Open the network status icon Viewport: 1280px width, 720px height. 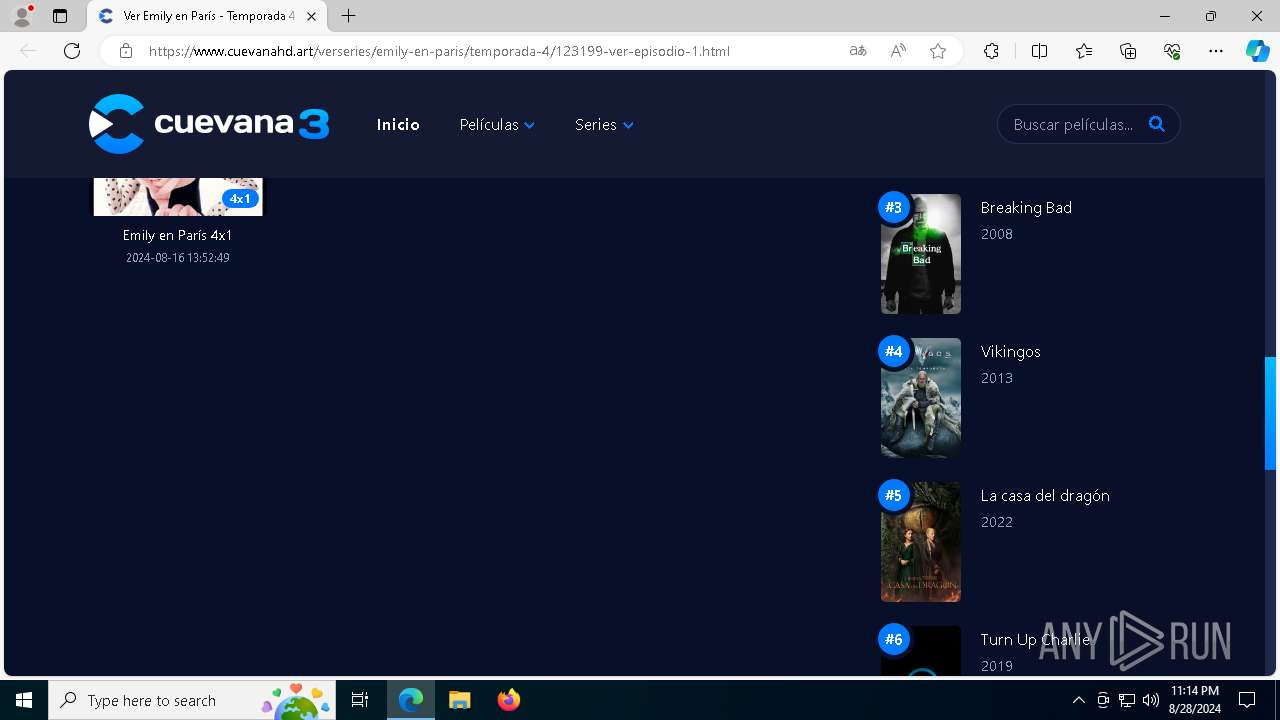tap(1127, 700)
